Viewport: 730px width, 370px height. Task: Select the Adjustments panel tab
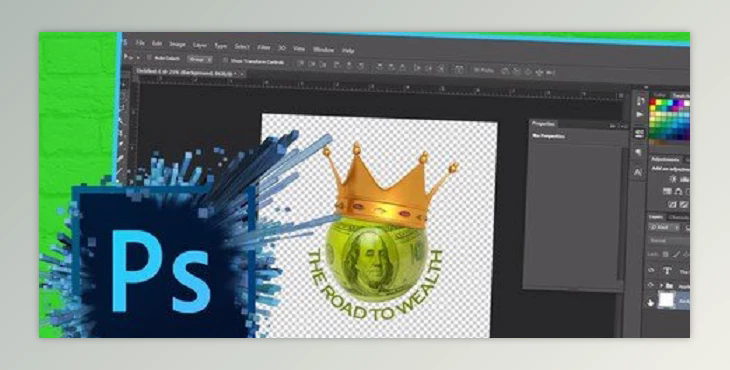pos(665,159)
